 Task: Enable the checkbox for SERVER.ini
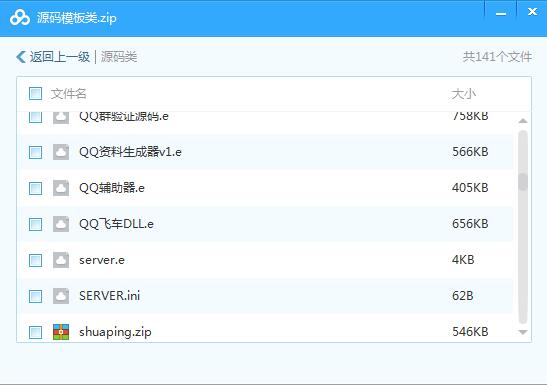[35, 296]
